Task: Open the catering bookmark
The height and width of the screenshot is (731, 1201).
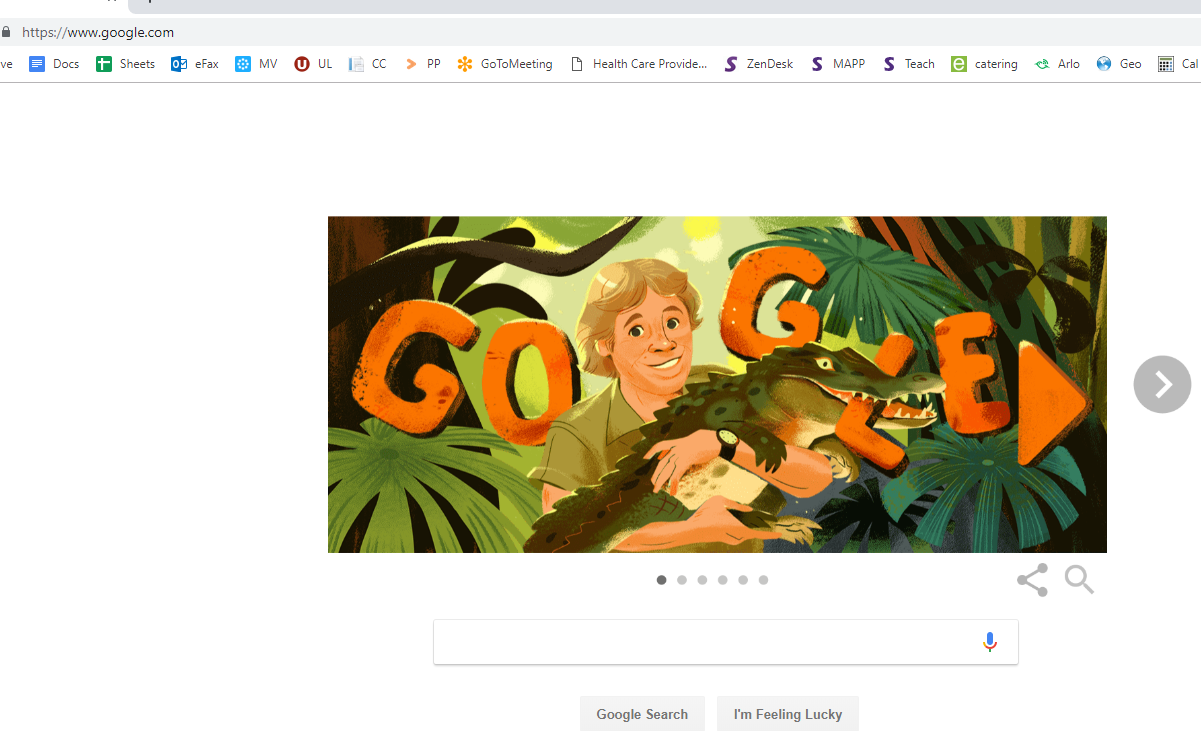Action: pos(984,64)
